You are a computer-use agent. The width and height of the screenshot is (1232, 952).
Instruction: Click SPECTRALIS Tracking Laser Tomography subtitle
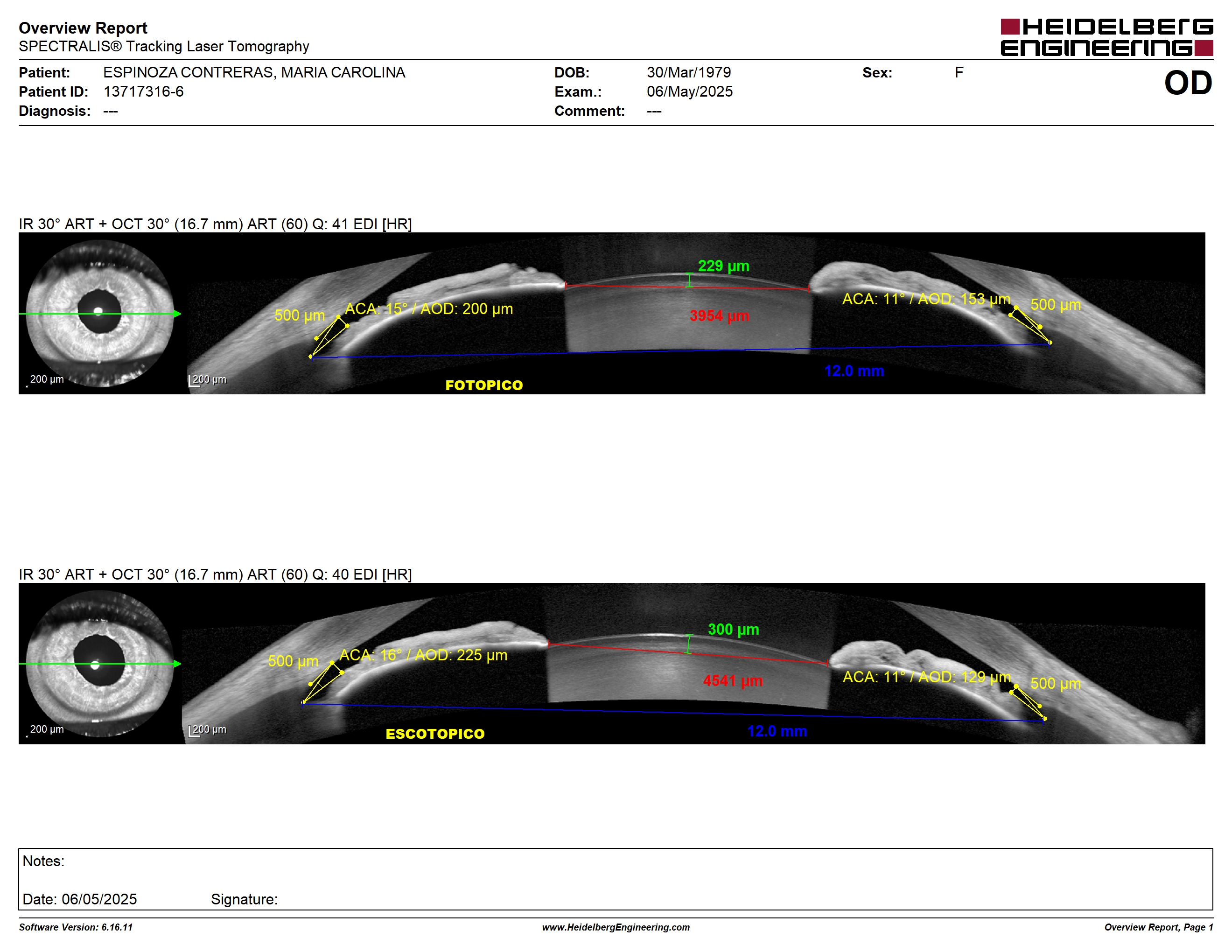pos(164,46)
